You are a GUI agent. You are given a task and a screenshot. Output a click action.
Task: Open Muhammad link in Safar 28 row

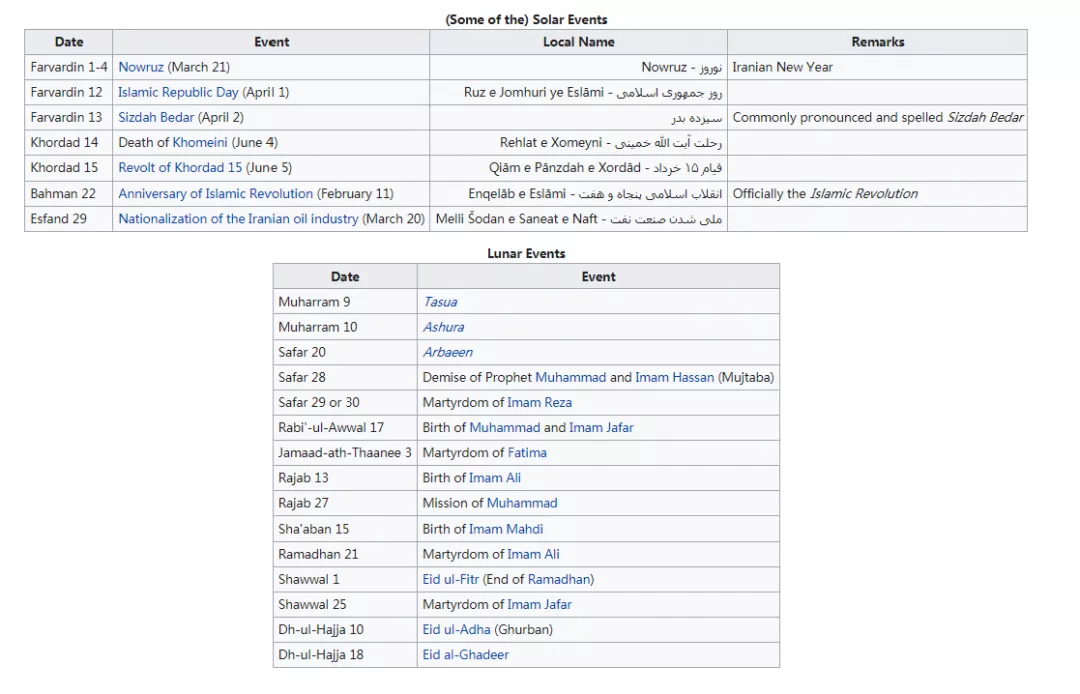(570, 377)
